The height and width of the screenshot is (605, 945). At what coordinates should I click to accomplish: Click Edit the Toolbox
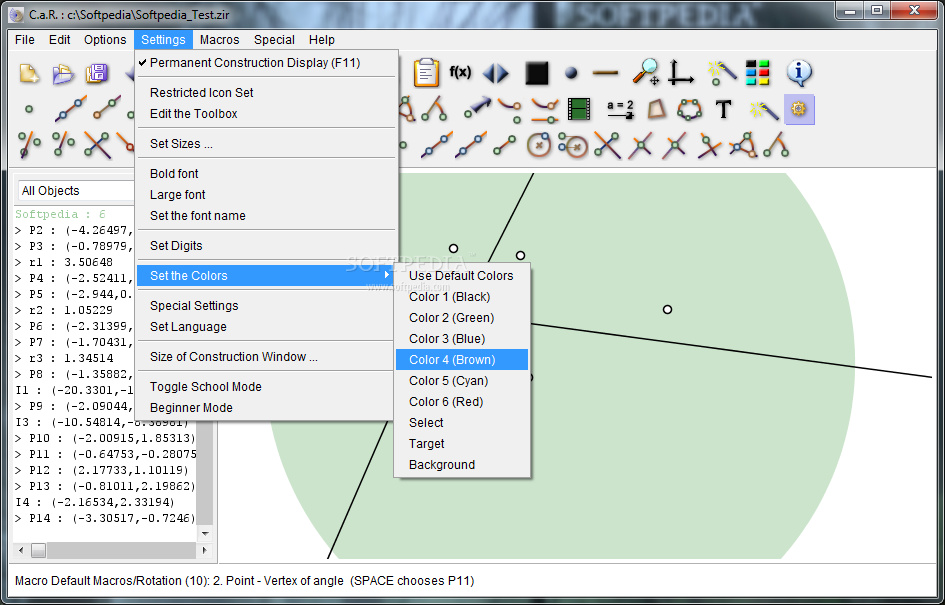266,114
